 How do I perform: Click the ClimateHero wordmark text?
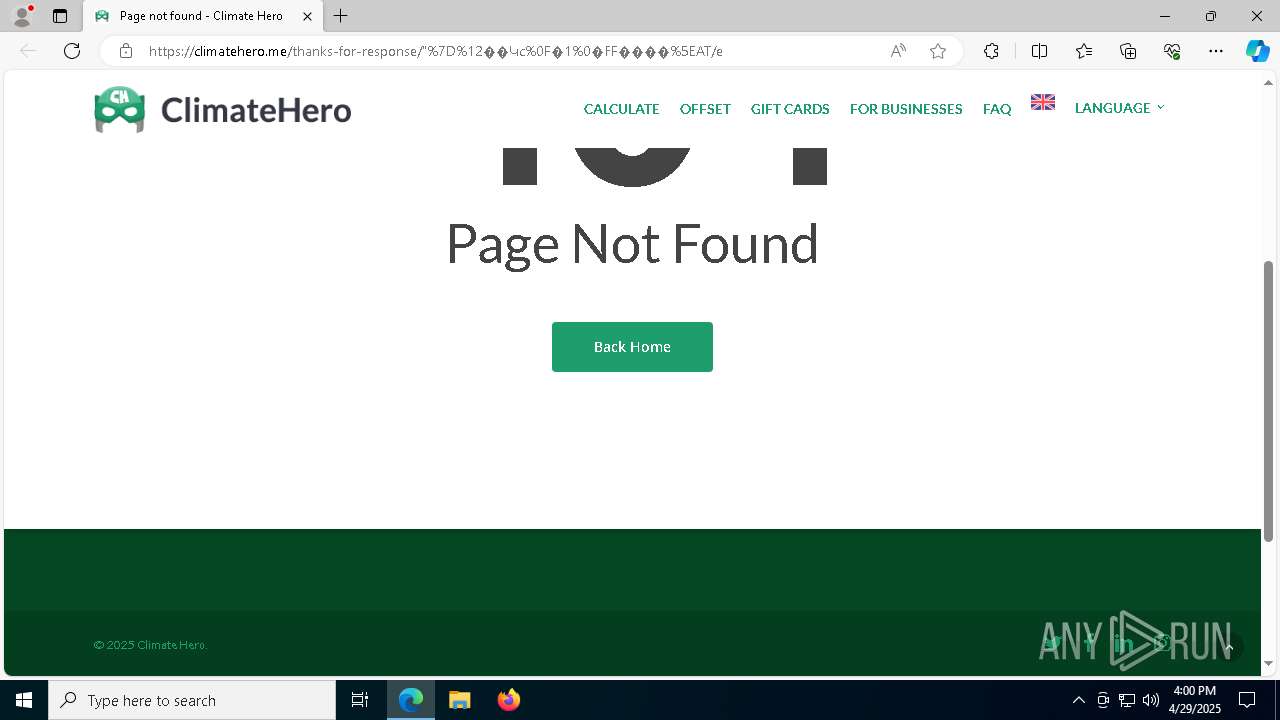click(256, 110)
